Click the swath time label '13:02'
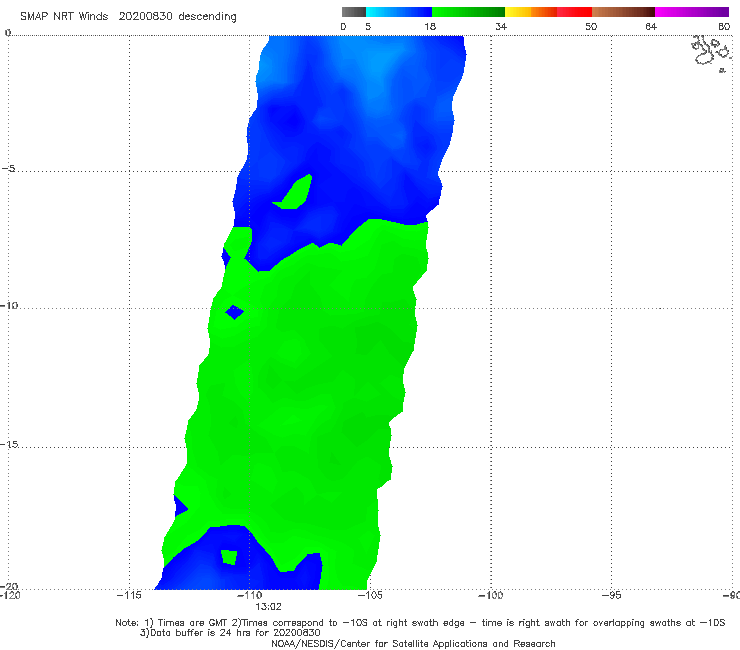The width and height of the screenshot is (740, 650). [268, 607]
